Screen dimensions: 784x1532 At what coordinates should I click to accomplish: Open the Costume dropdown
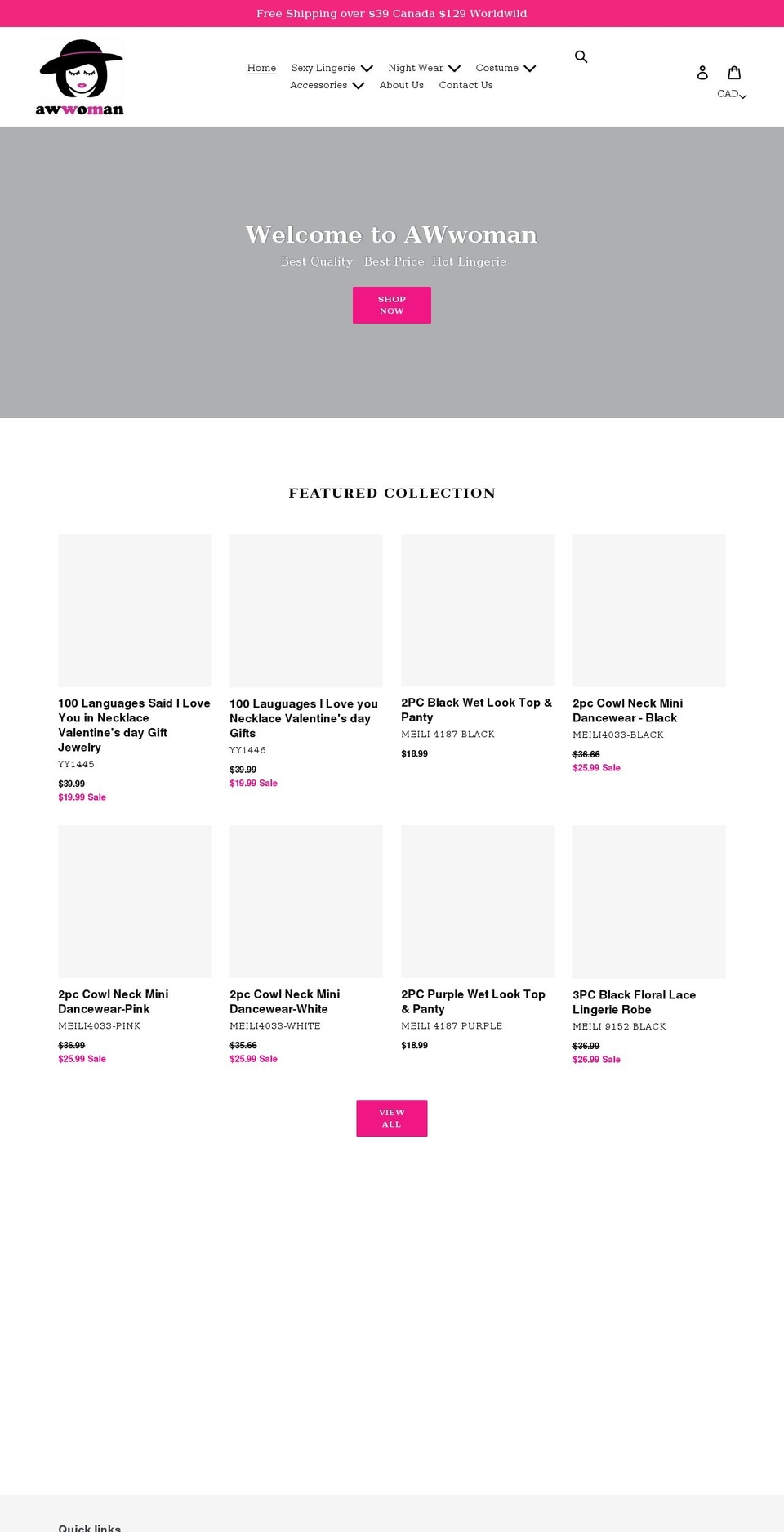pos(506,68)
